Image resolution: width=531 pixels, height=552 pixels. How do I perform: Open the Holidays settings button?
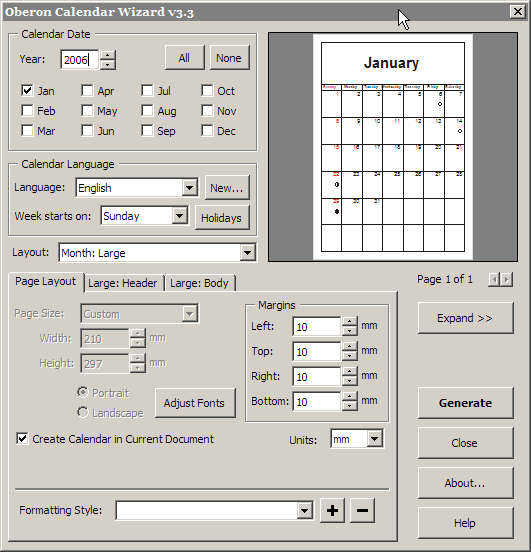222,218
